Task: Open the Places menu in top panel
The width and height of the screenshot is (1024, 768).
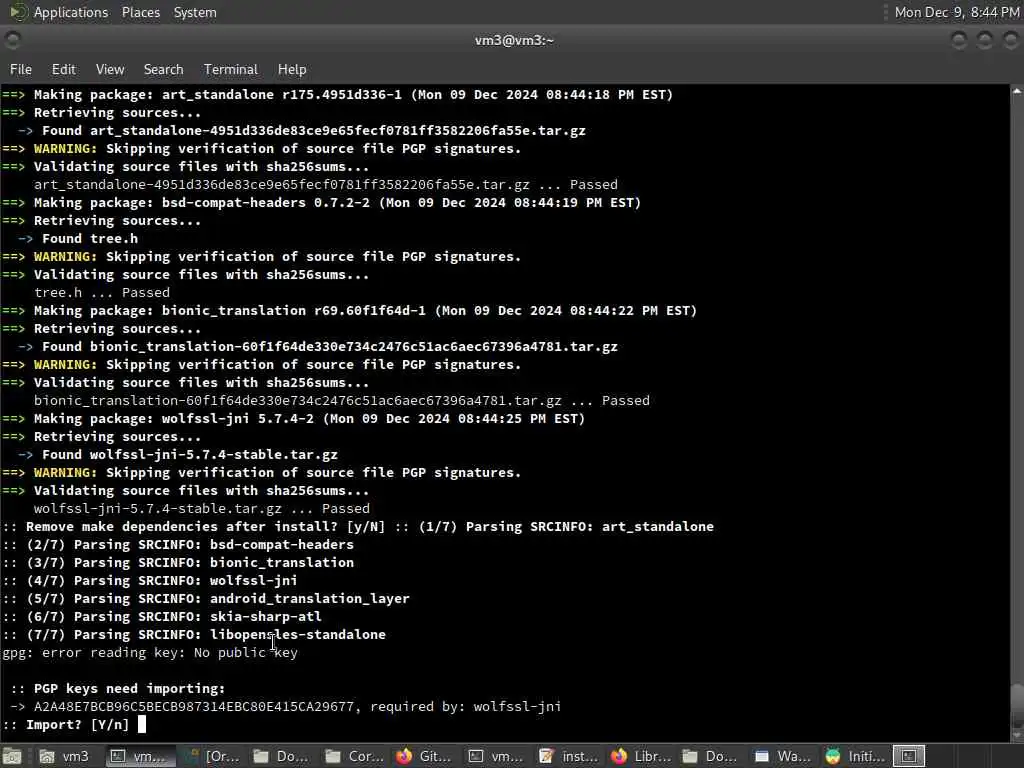Action: pyautogui.click(x=141, y=12)
